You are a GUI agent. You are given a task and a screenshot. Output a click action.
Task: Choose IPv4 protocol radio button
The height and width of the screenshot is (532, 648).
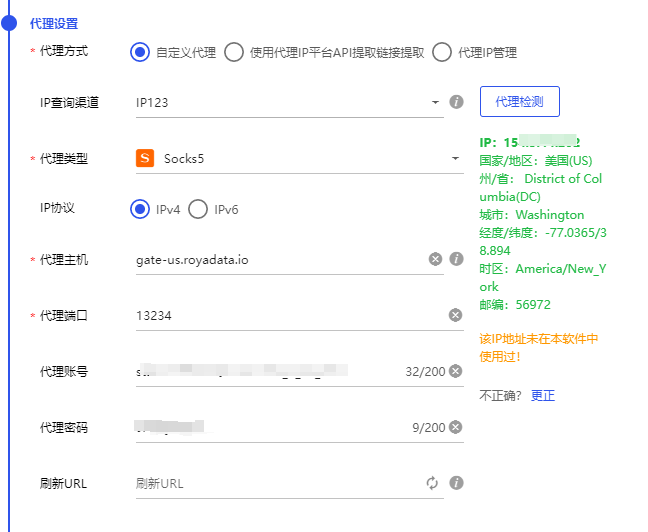(x=139, y=209)
